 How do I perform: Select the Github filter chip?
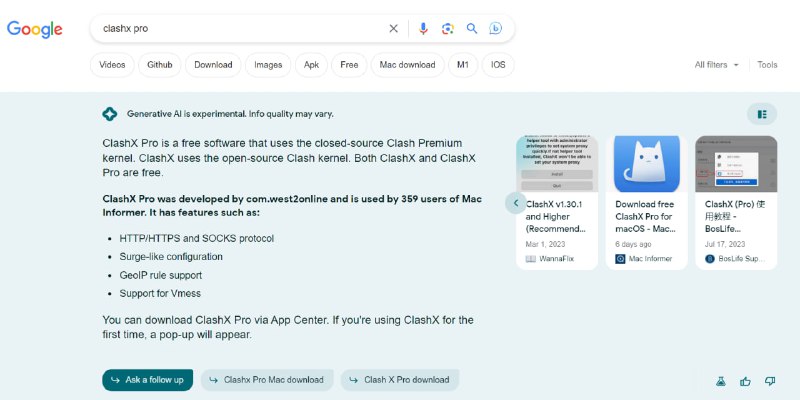point(160,65)
